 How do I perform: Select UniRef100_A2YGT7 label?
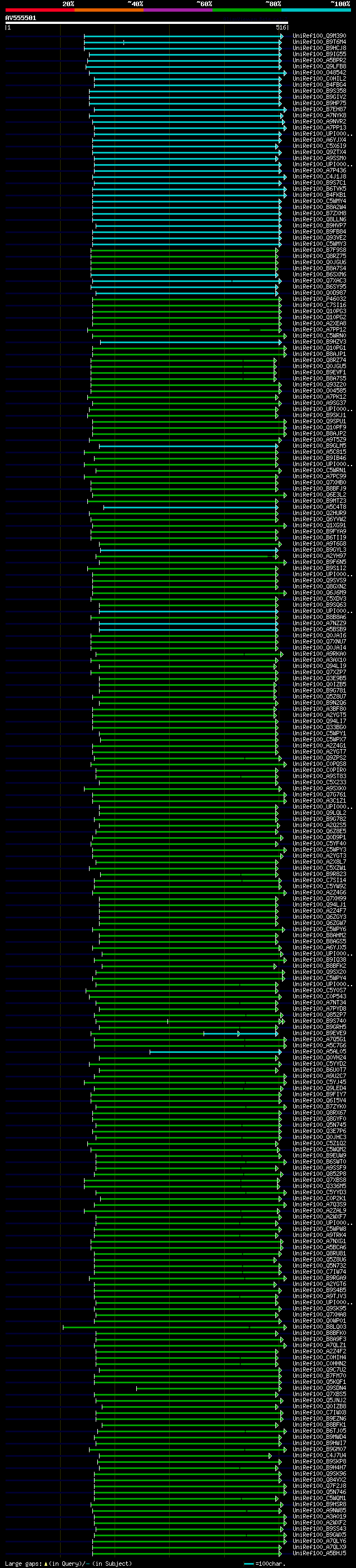(319, 751)
